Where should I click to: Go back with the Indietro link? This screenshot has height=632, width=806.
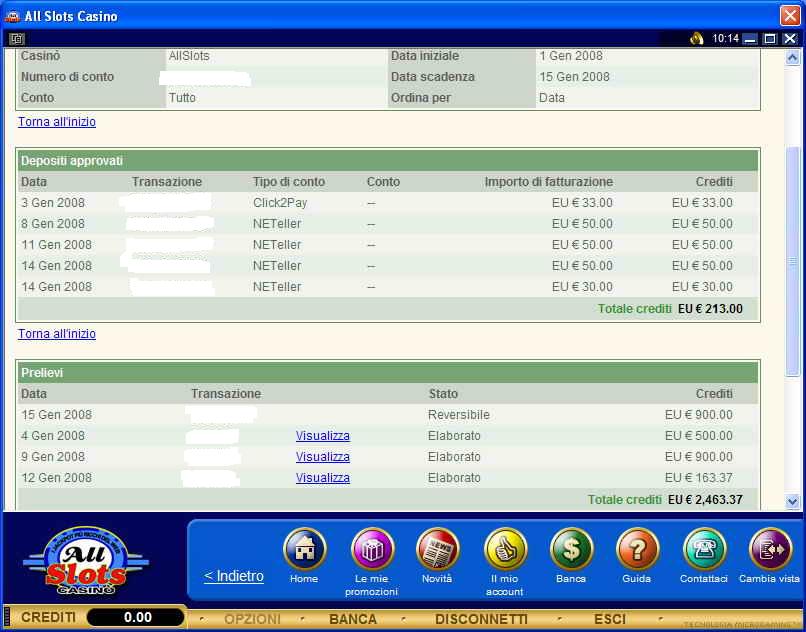[234, 576]
